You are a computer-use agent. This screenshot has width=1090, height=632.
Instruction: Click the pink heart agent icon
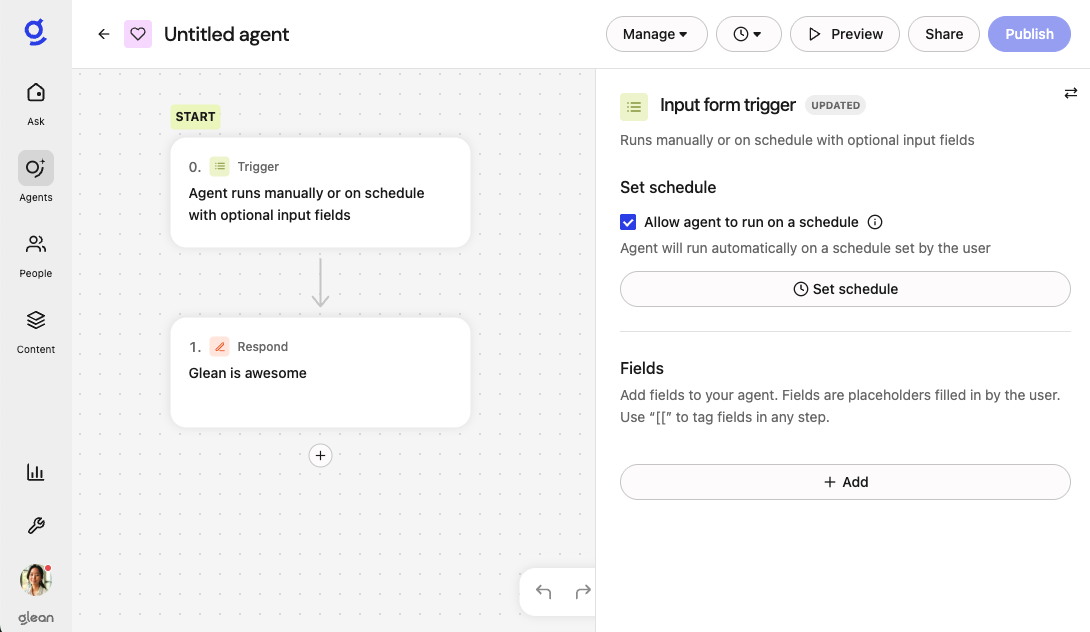coord(138,34)
